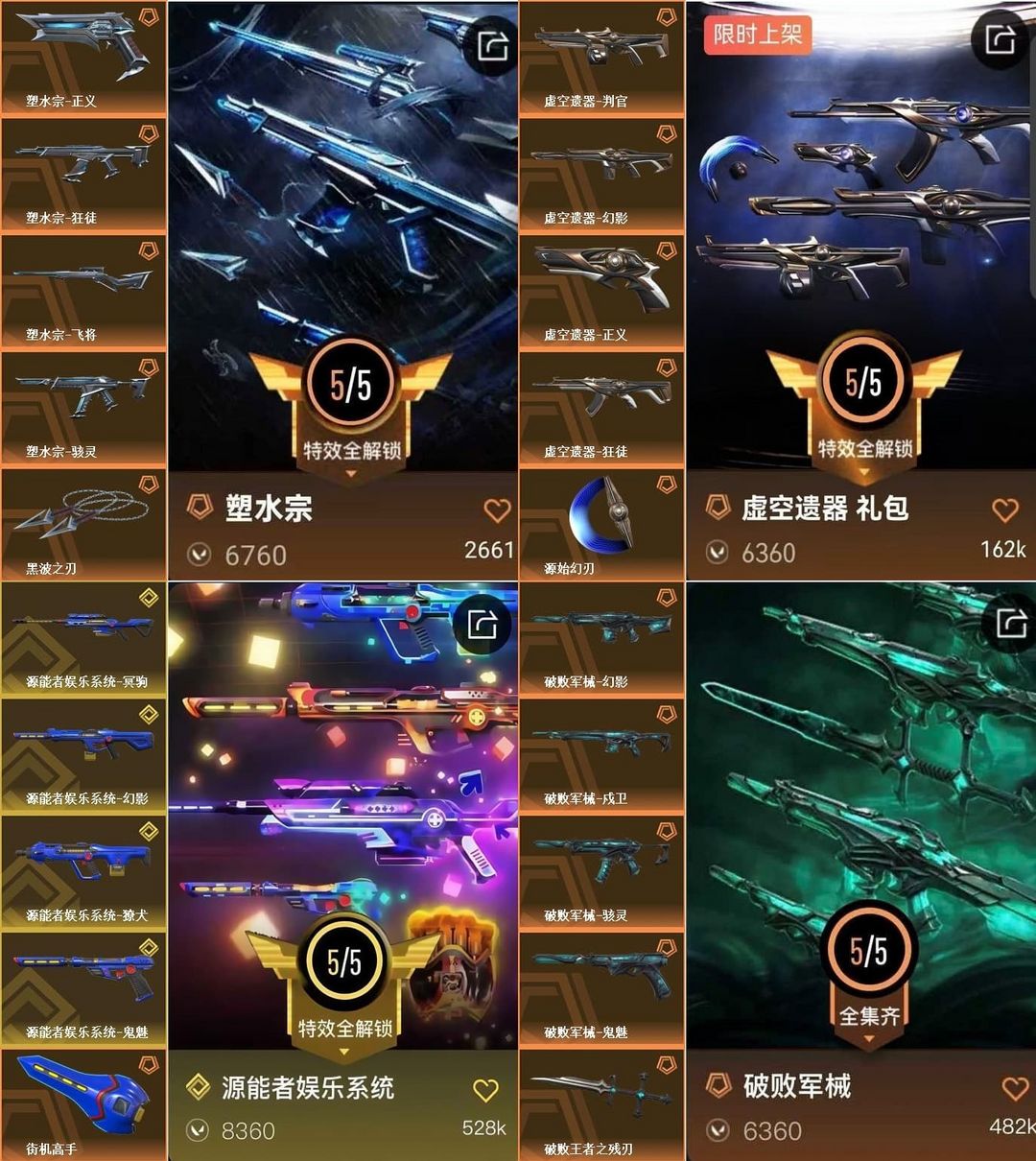Select the 虚空遗器-判官 skin entry
The width and height of the screenshot is (1036, 1161).
click(601, 59)
